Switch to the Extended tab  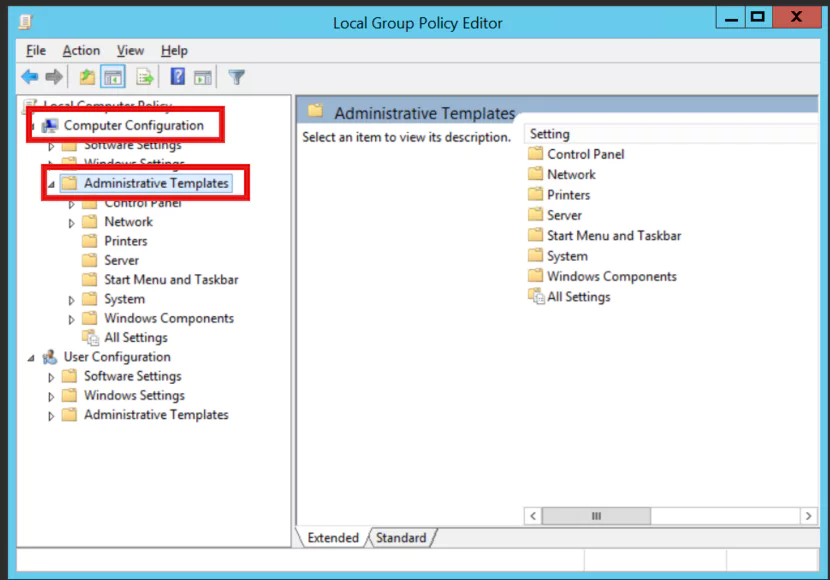click(333, 538)
